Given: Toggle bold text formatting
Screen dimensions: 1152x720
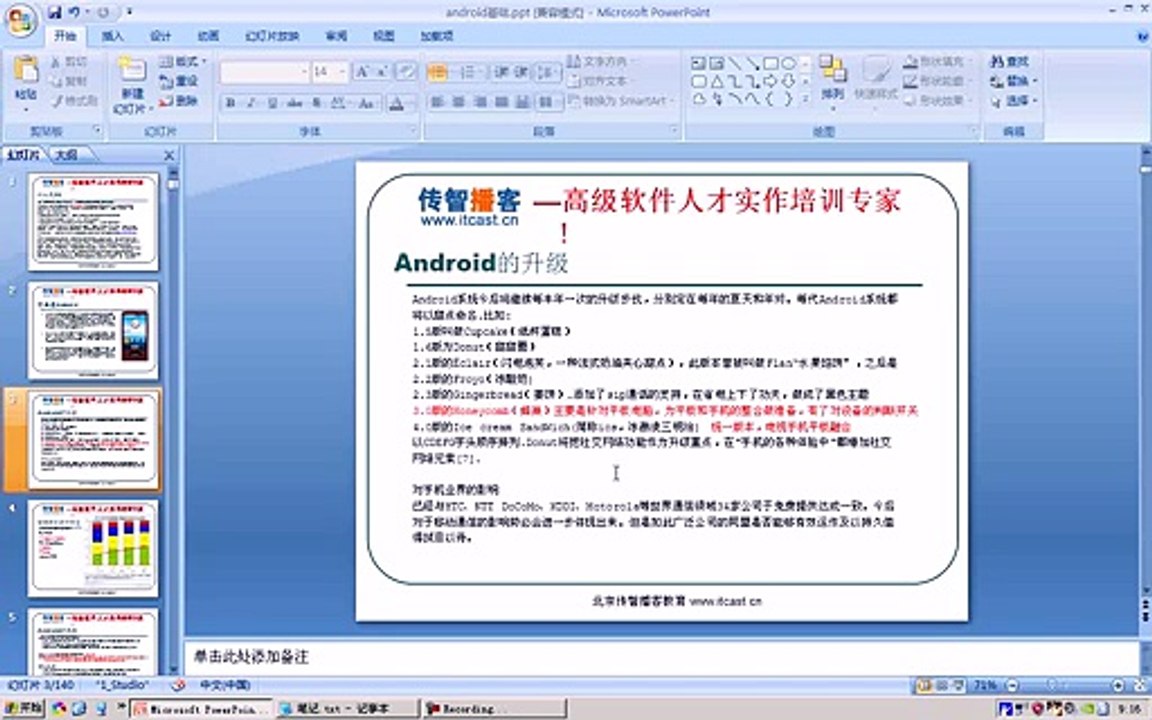Looking at the screenshot, I should point(230,103).
